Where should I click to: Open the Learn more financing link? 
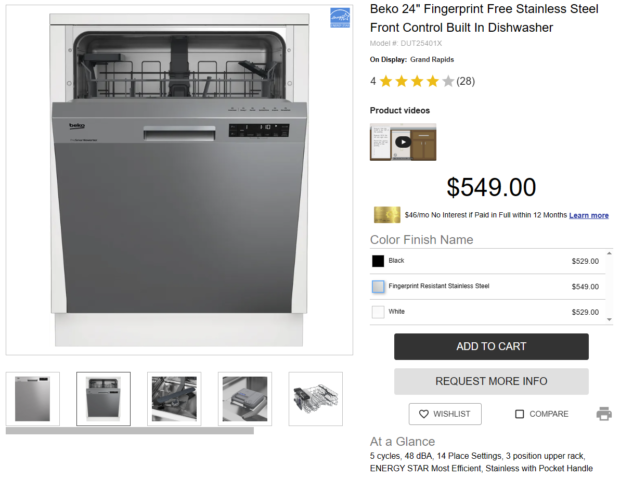click(589, 215)
